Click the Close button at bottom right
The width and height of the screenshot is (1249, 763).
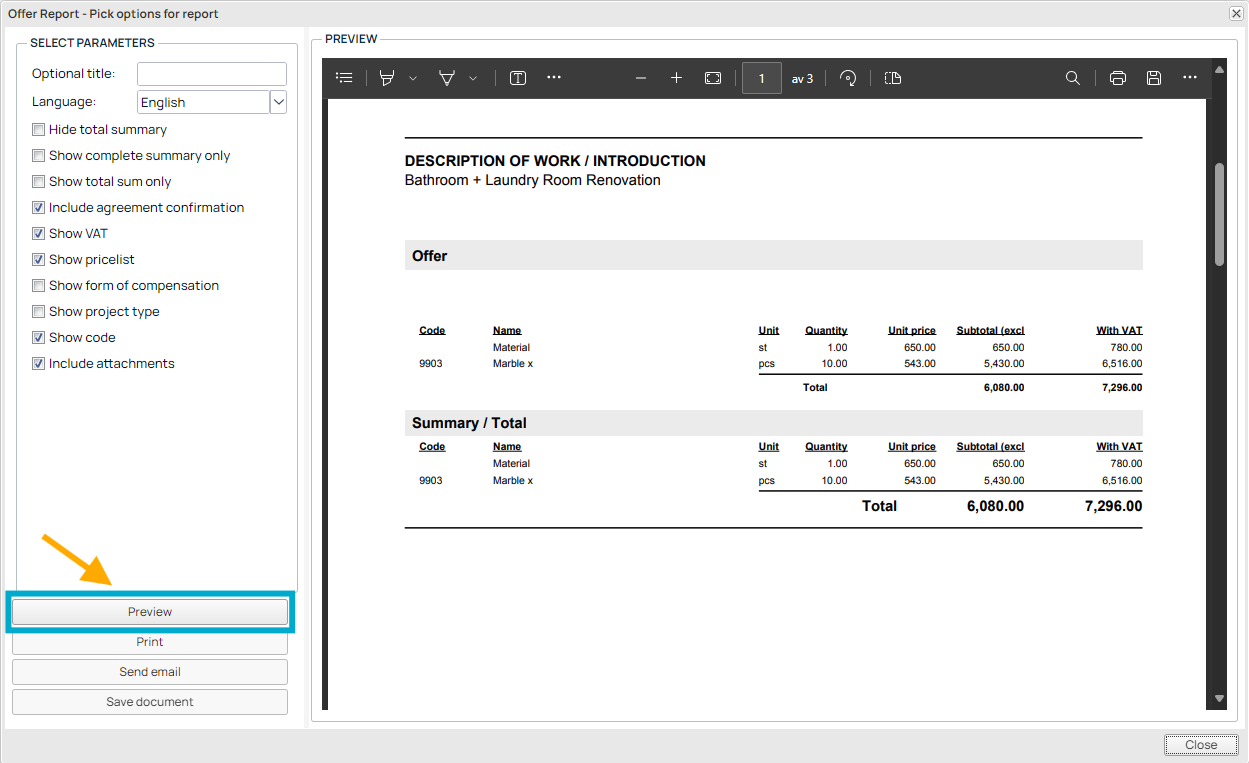[1201, 745]
